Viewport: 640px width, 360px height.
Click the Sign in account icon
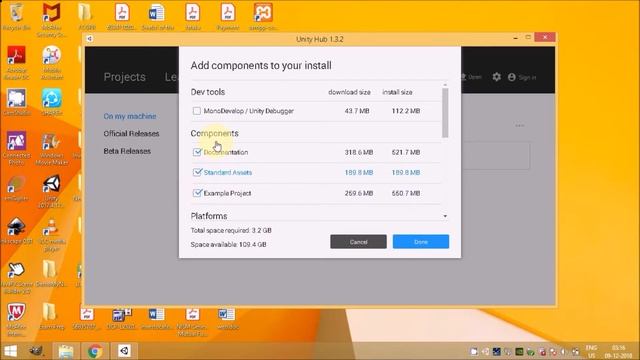click(512, 77)
